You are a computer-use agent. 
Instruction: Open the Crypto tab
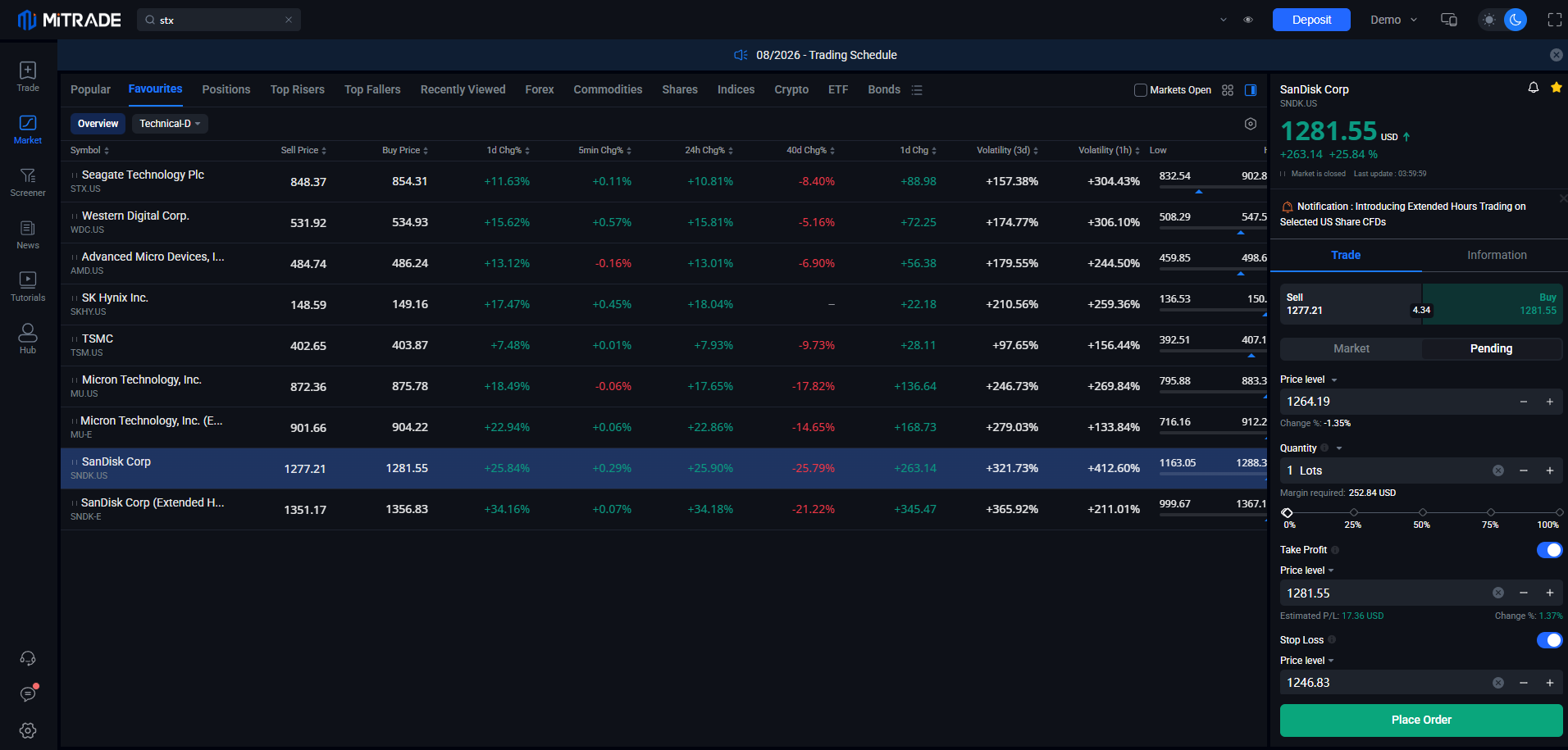791,89
